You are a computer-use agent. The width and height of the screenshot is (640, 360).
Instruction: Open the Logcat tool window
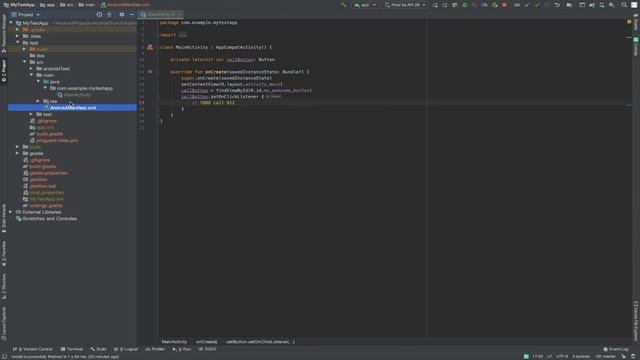click(x=126, y=349)
